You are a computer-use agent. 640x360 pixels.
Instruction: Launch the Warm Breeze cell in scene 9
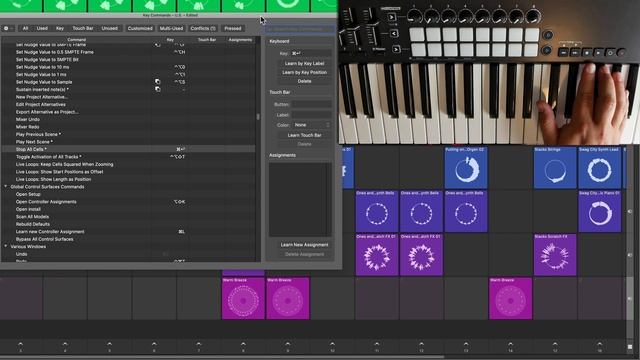(x=288, y=298)
